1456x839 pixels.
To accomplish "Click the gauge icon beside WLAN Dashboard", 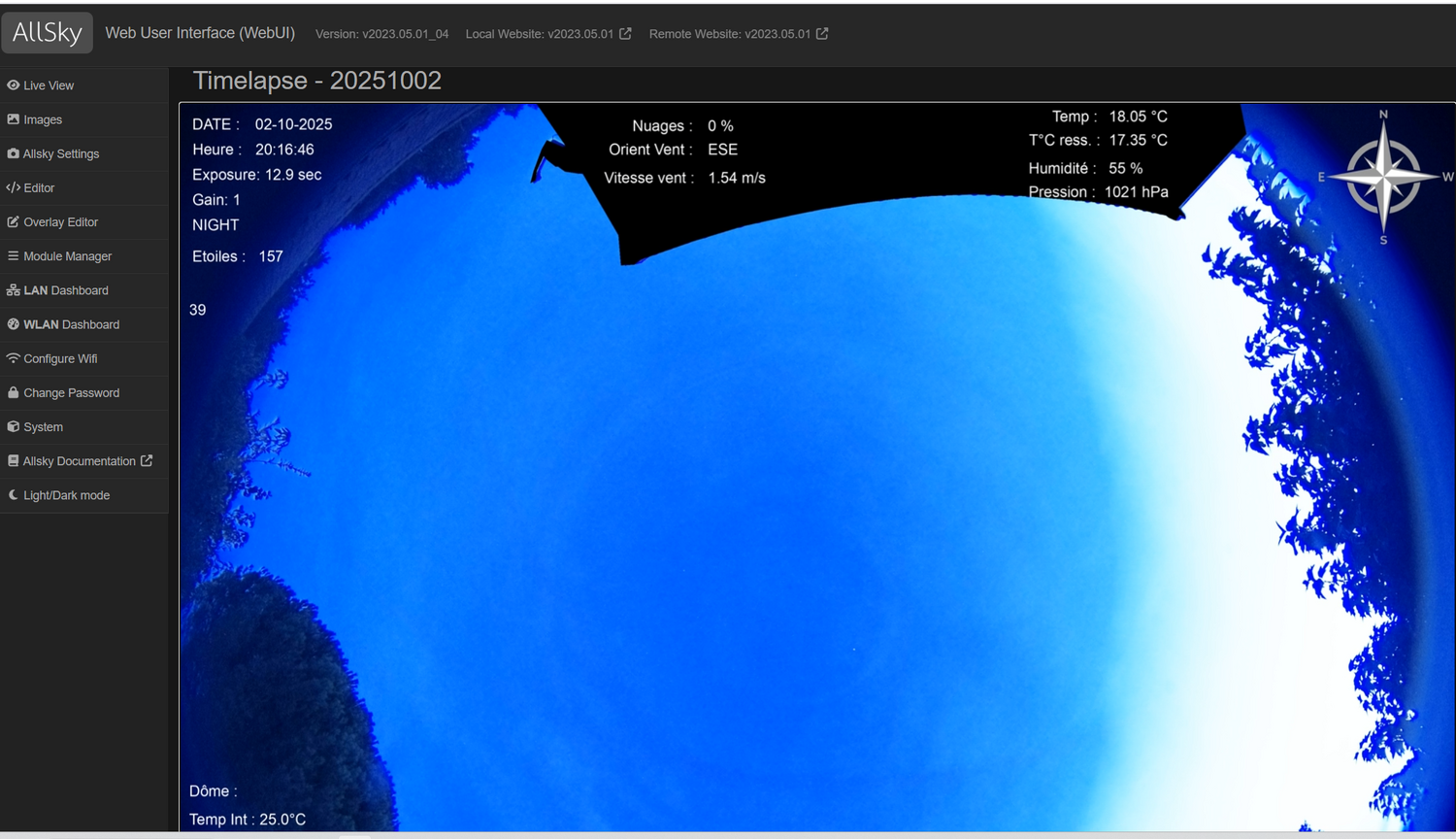I will (13, 324).
